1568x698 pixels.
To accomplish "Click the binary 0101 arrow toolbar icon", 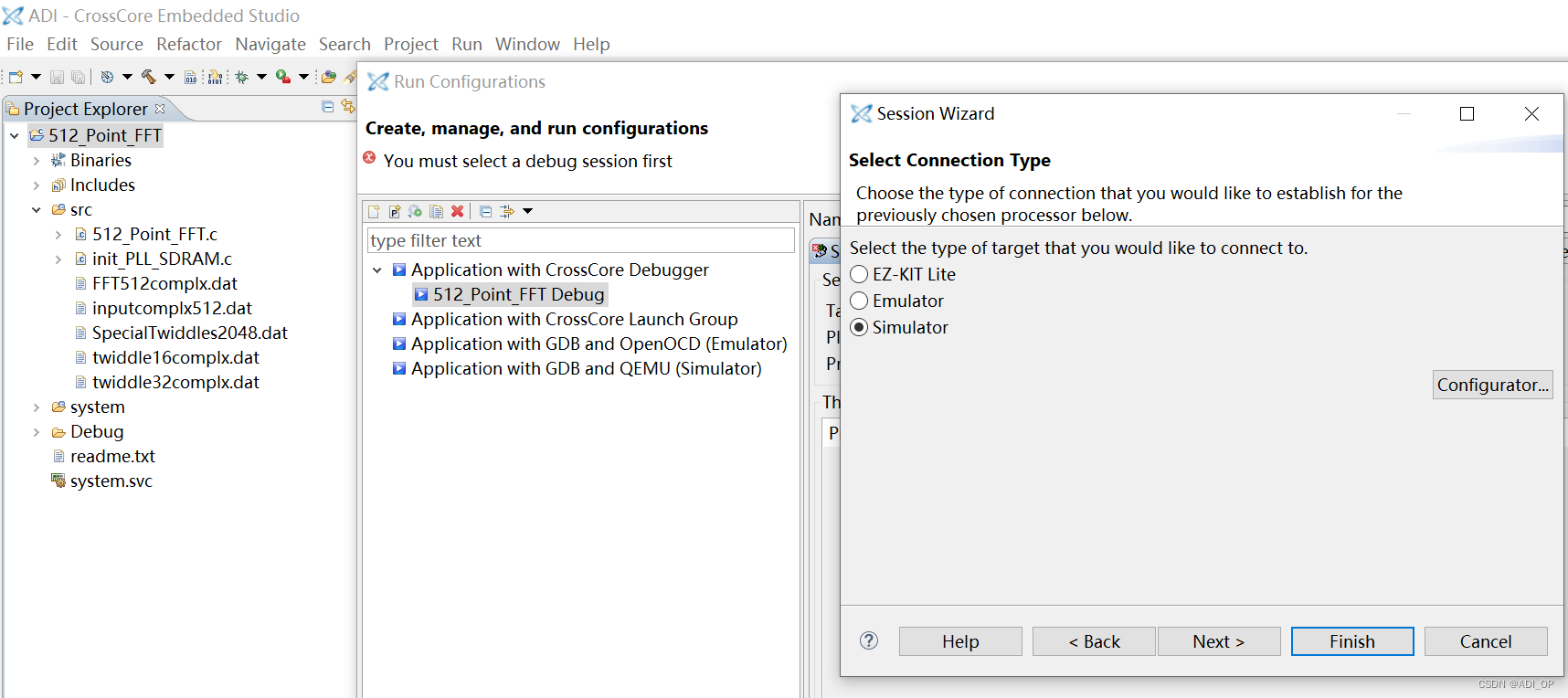I will coord(215,77).
